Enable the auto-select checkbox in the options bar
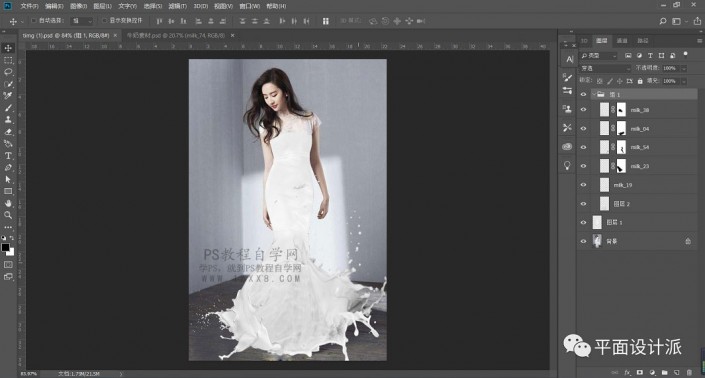The width and height of the screenshot is (705, 378). (x=34, y=21)
